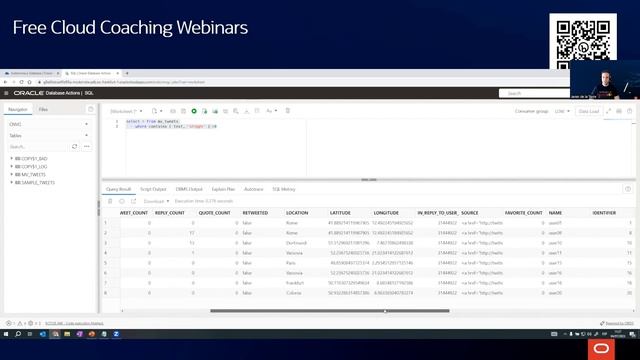
Task: Click the Data Load button
Action: pyautogui.click(x=589, y=111)
